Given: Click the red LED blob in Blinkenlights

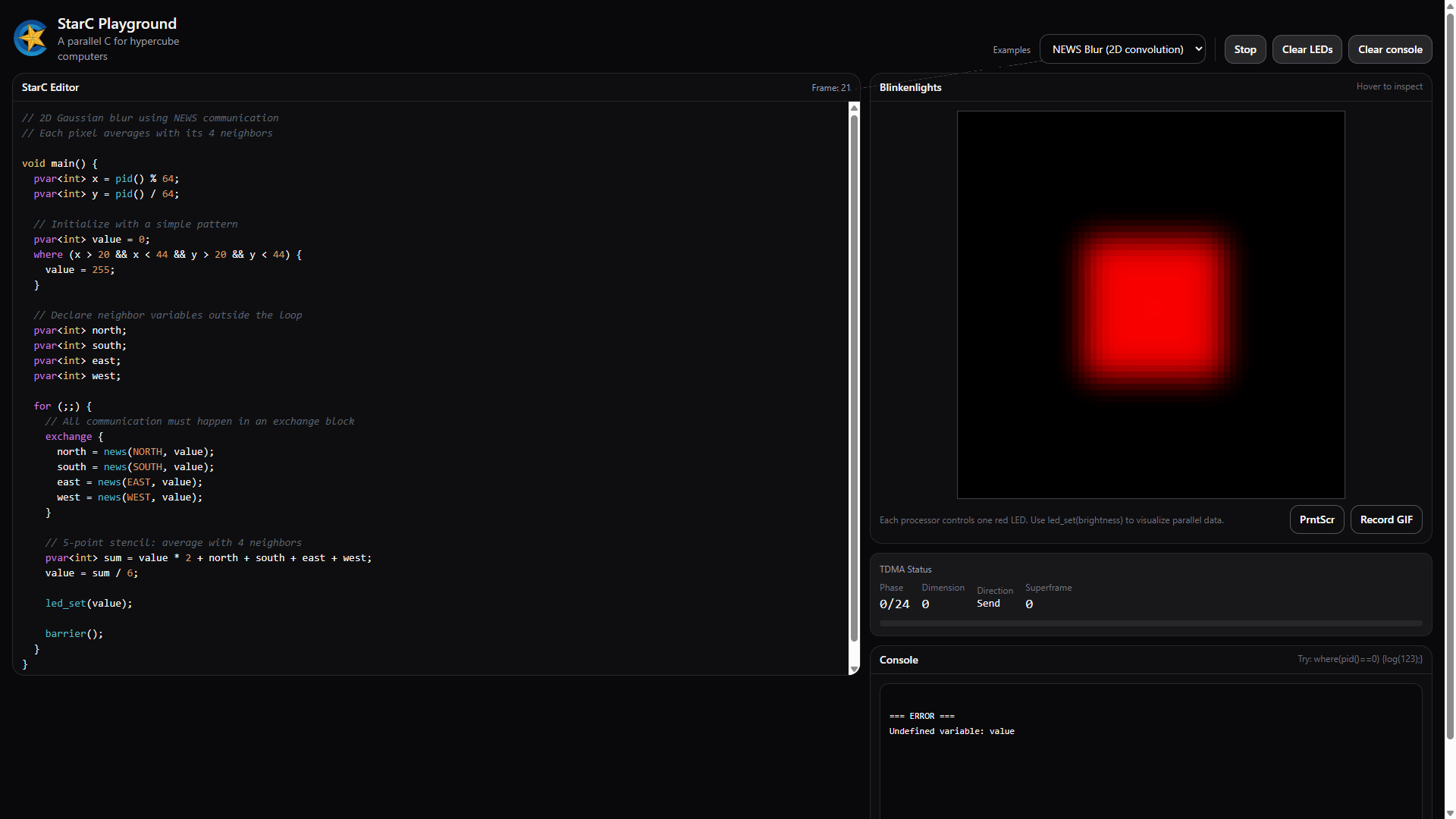Looking at the screenshot, I should click(1151, 307).
